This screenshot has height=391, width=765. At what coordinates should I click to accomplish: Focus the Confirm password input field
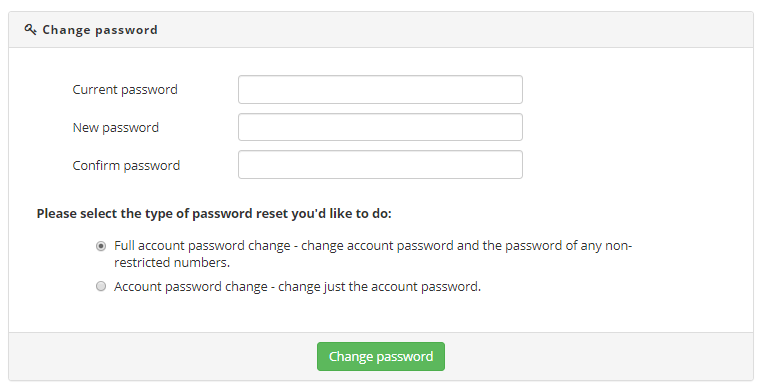coord(380,165)
